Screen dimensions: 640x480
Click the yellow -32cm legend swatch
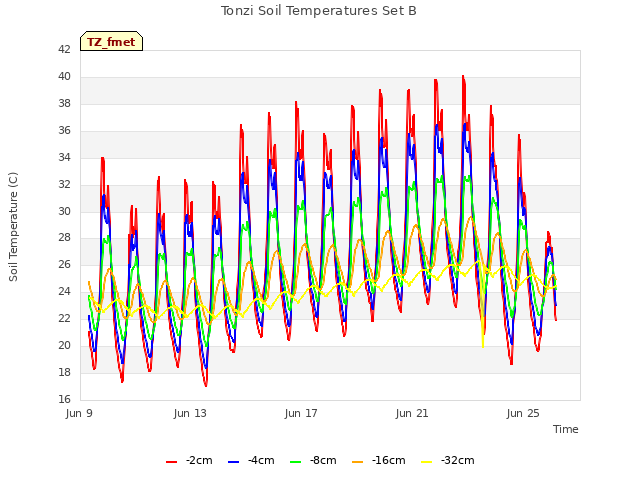427,462
